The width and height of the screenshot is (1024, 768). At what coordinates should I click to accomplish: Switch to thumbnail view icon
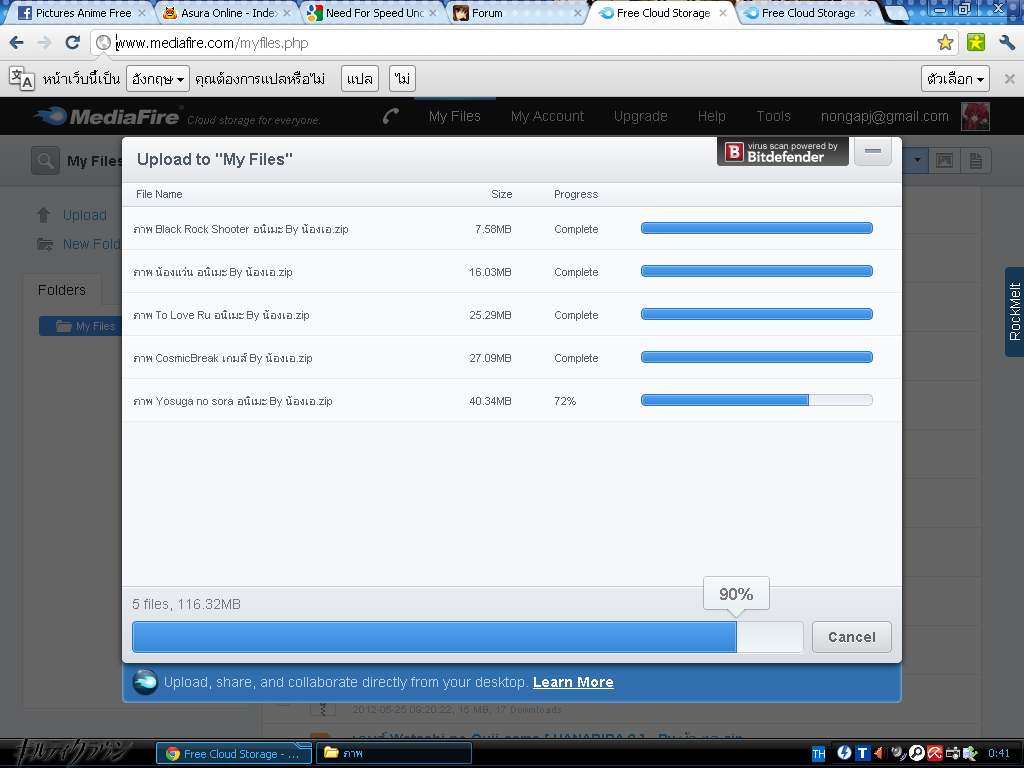tap(943, 160)
